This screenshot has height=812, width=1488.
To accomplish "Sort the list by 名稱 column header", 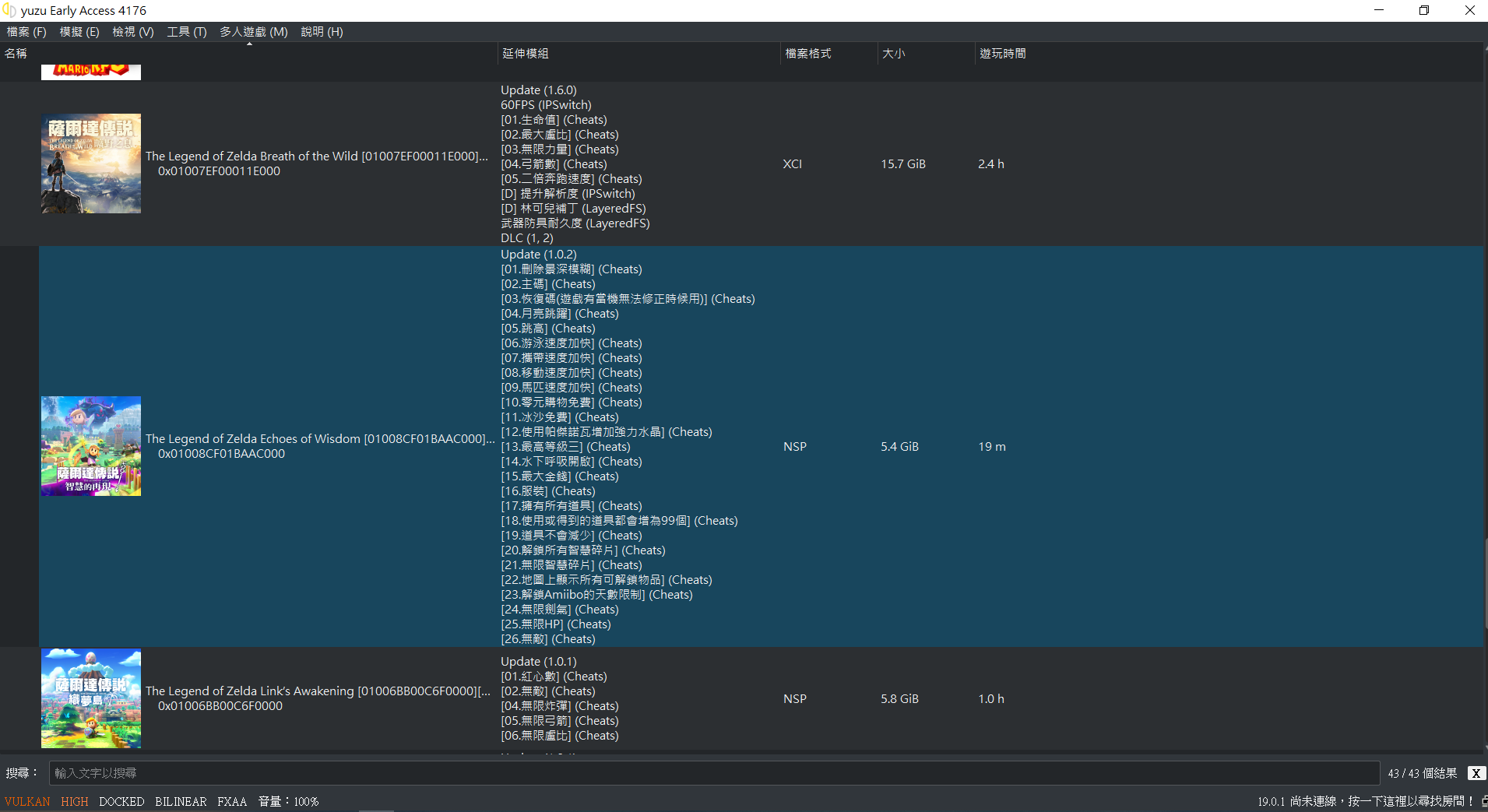I will coord(248,54).
